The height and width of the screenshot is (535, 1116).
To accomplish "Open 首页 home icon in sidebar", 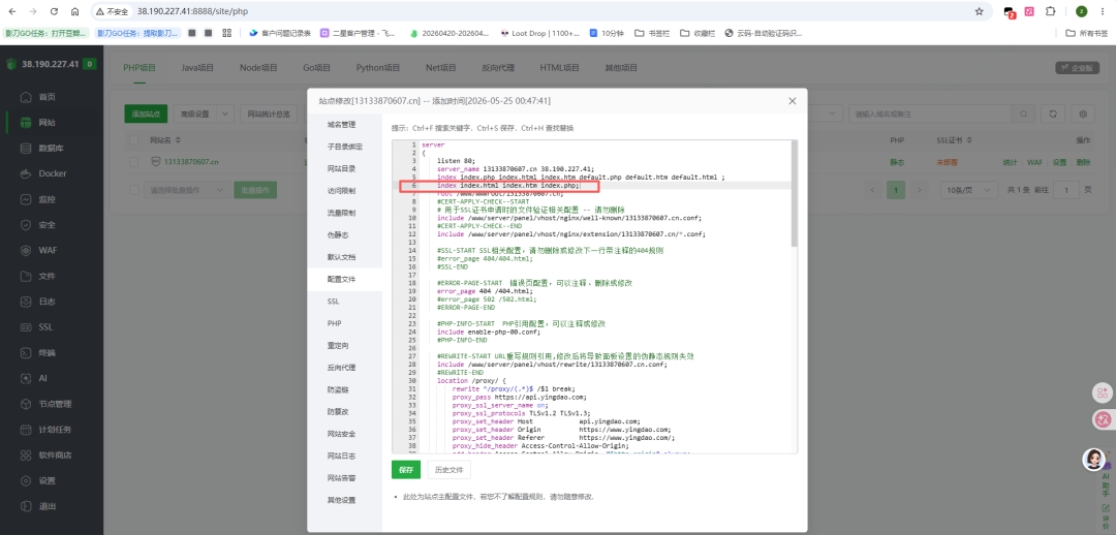I will pos(26,97).
